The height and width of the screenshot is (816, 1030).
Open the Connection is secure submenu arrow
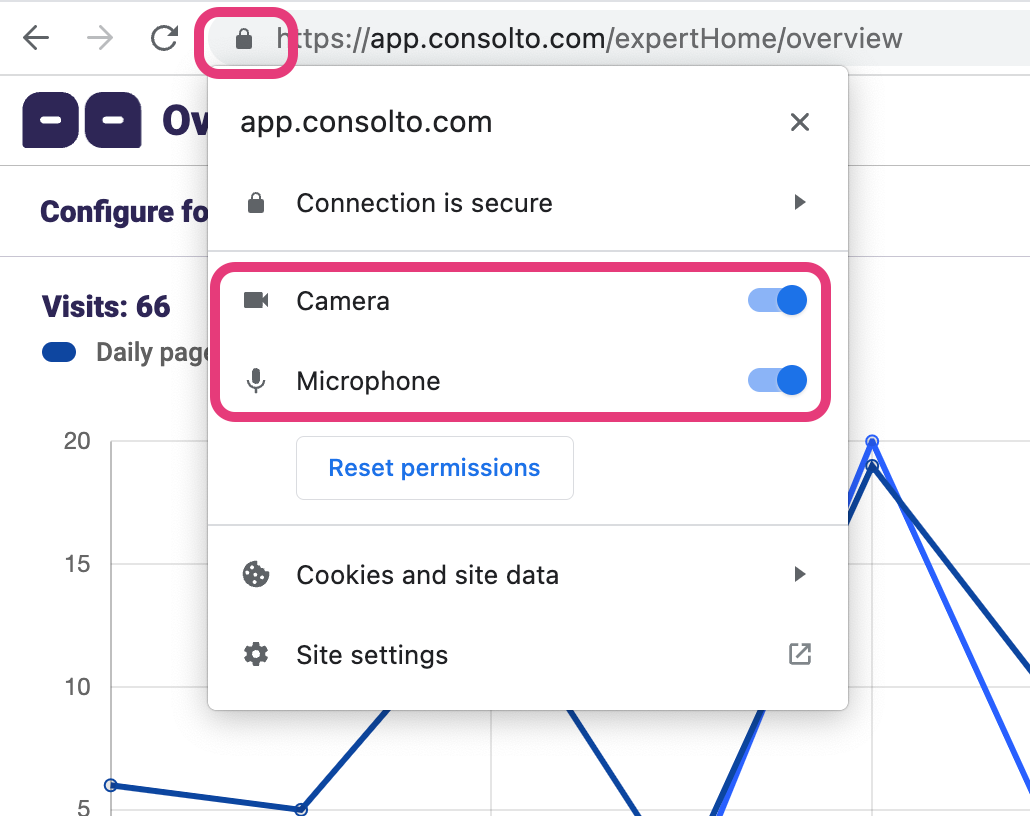798,202
